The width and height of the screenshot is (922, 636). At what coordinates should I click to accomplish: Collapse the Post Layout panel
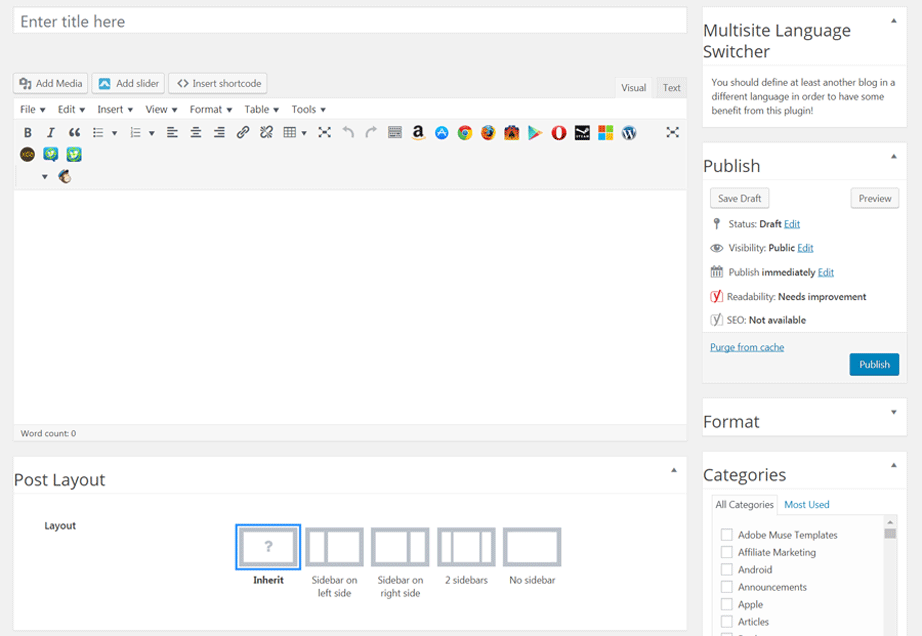[x=674, y=471]
